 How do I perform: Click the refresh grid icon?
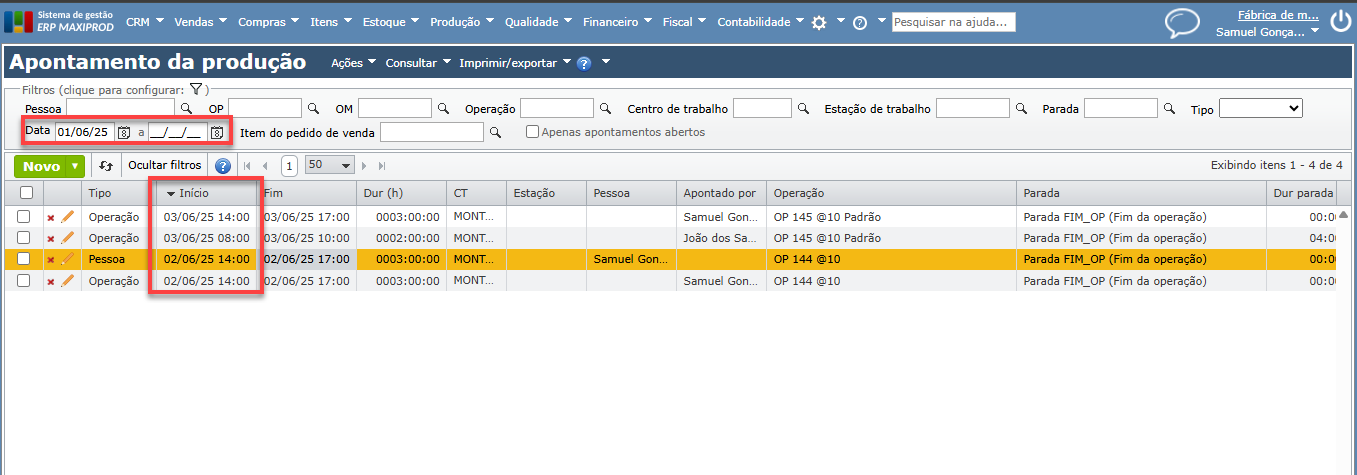point(106,166)
